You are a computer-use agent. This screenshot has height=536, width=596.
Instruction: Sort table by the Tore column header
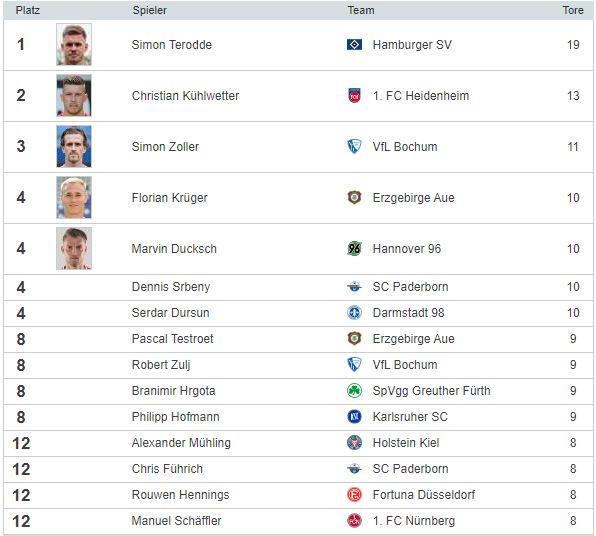pyautogui.click(x=573, y=10)
